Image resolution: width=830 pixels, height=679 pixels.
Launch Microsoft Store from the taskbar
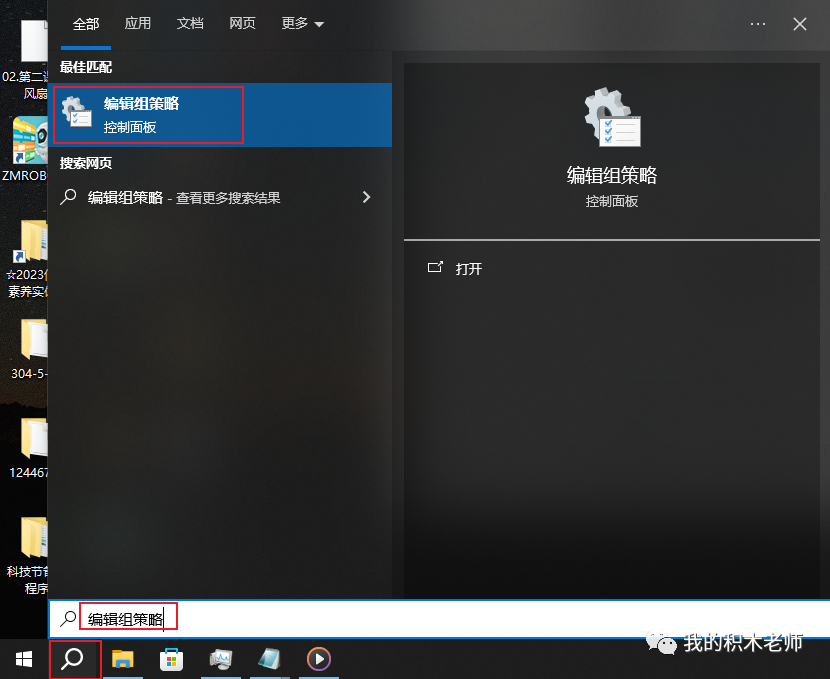click(172, 660)
